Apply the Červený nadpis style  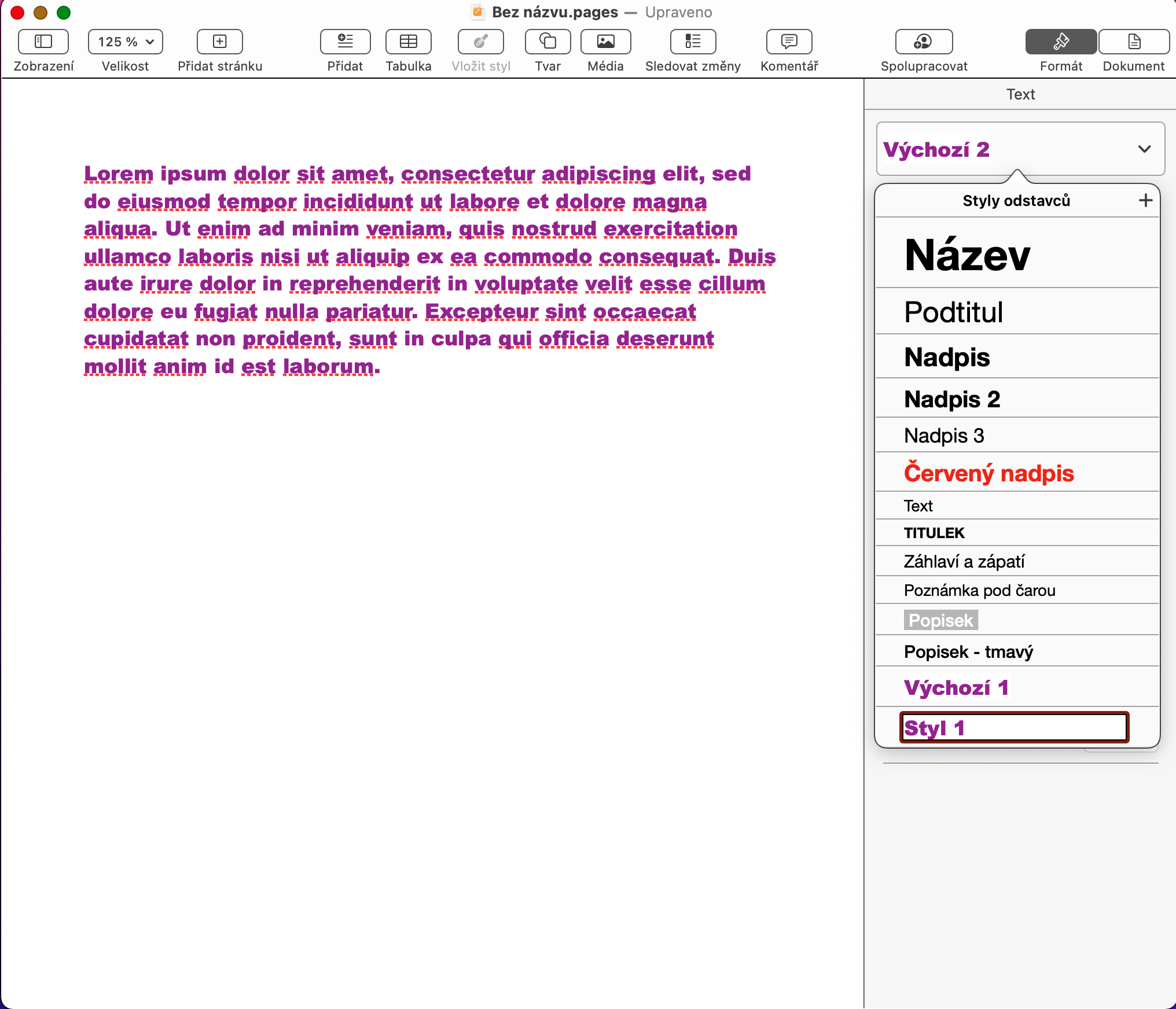pos(988,473)
